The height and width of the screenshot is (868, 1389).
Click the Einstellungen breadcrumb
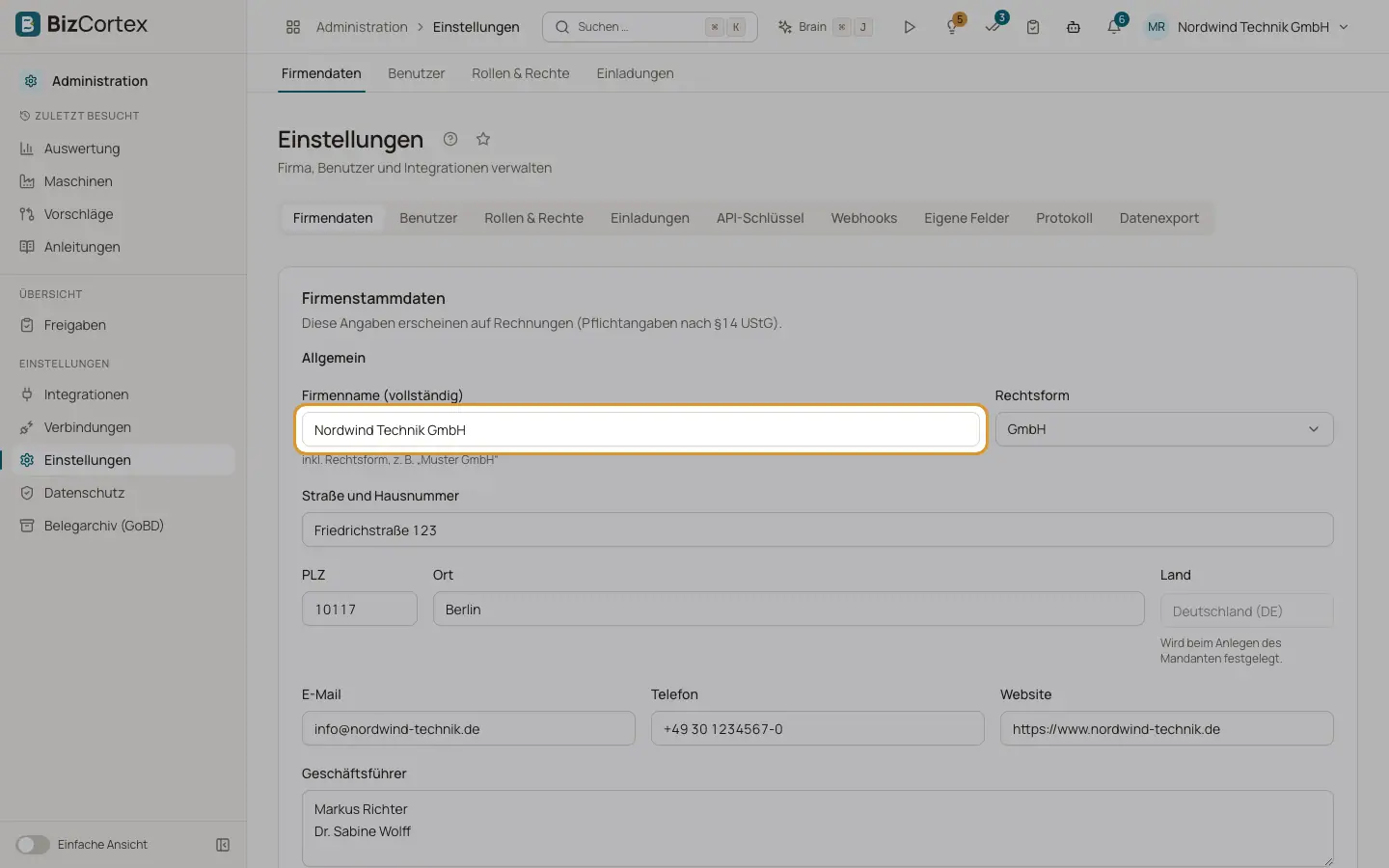tap(476, 27)
